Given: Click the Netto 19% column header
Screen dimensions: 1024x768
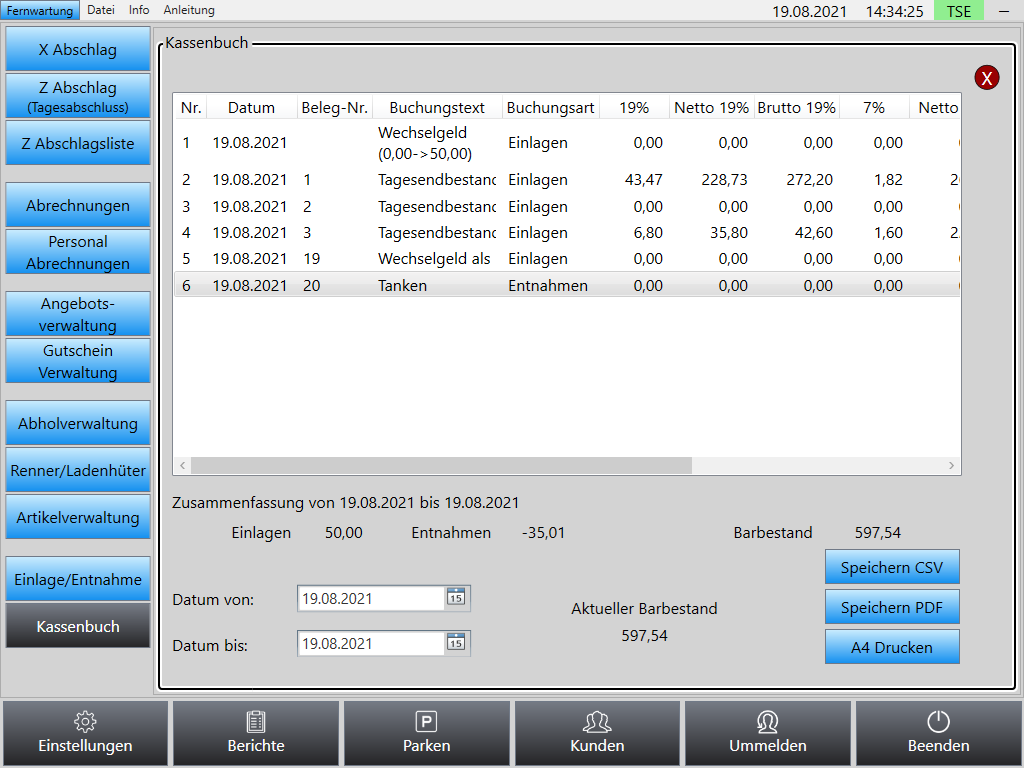Looking at the screenshot, I should pyautogui.click(x=711, y=108).
